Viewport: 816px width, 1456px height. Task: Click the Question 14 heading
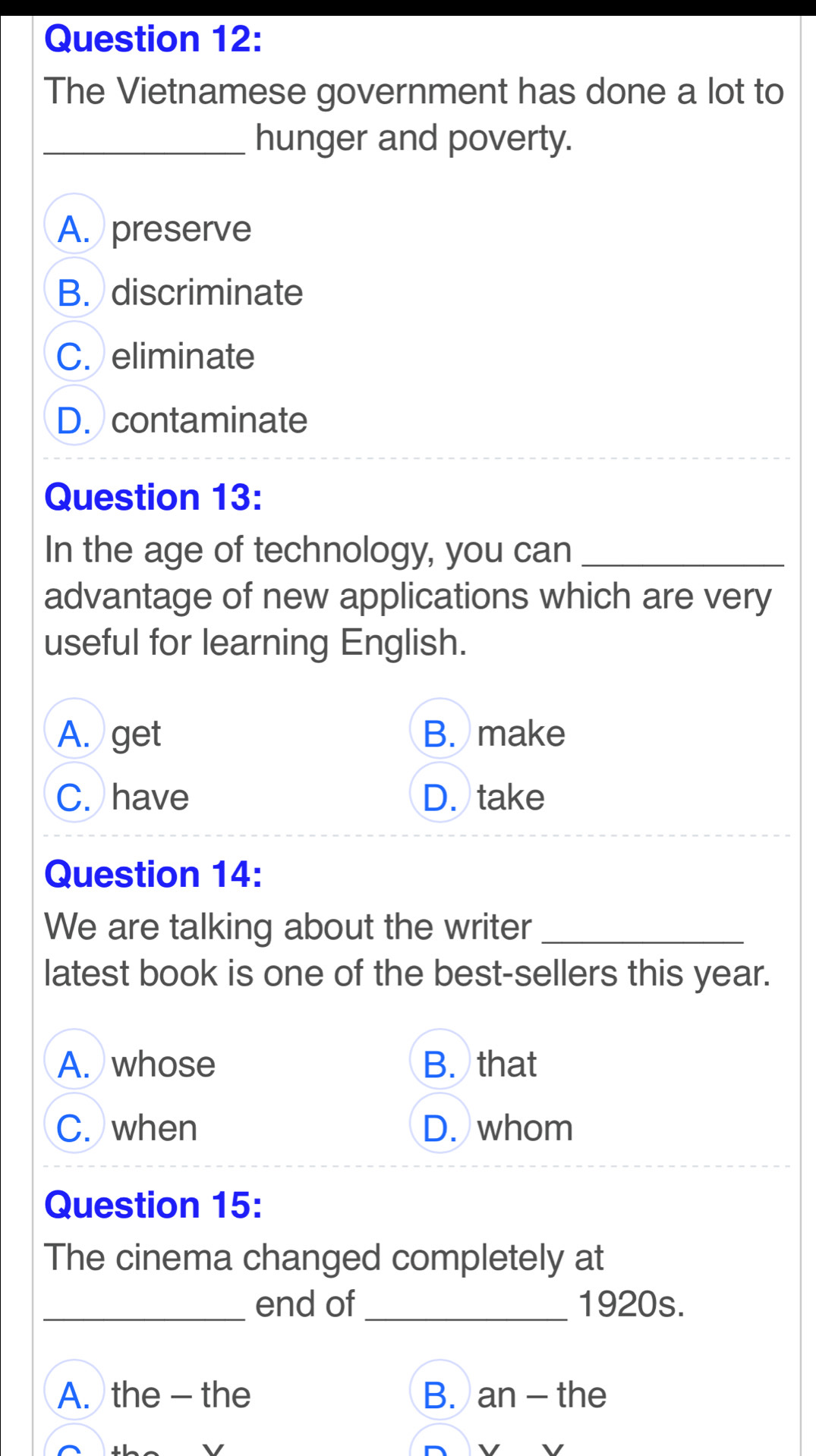[x=153, y=874]
